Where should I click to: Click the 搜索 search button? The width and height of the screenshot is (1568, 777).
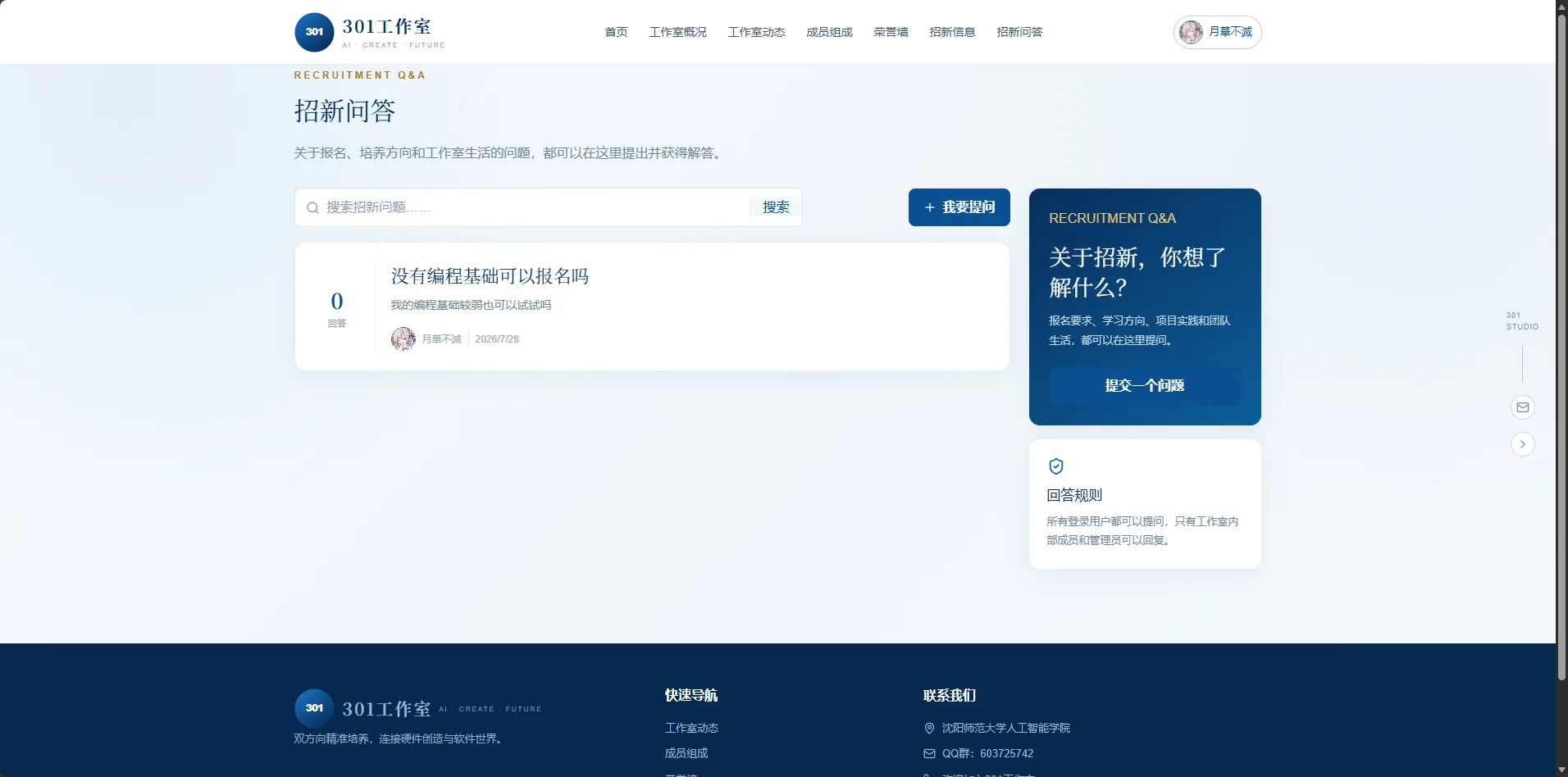tap(776, 207)
